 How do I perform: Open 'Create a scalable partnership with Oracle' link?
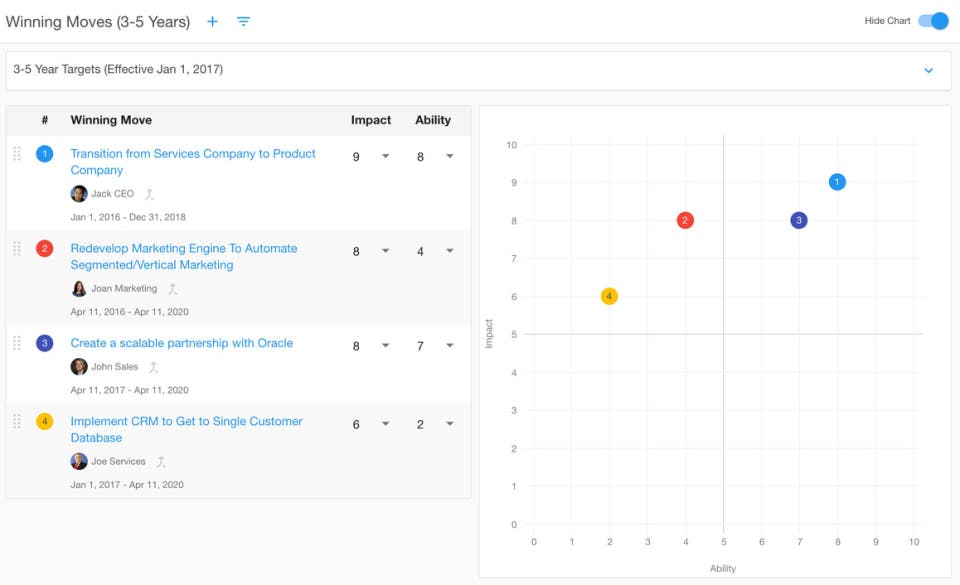(x=181, y=343)
